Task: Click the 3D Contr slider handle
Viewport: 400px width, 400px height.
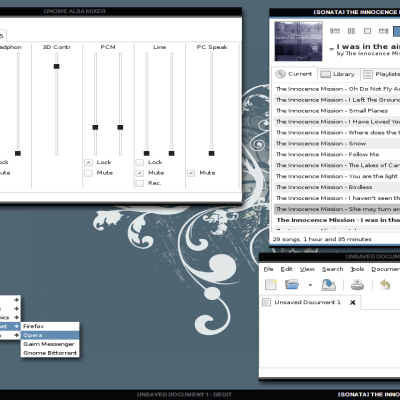Action: (57, 66)
